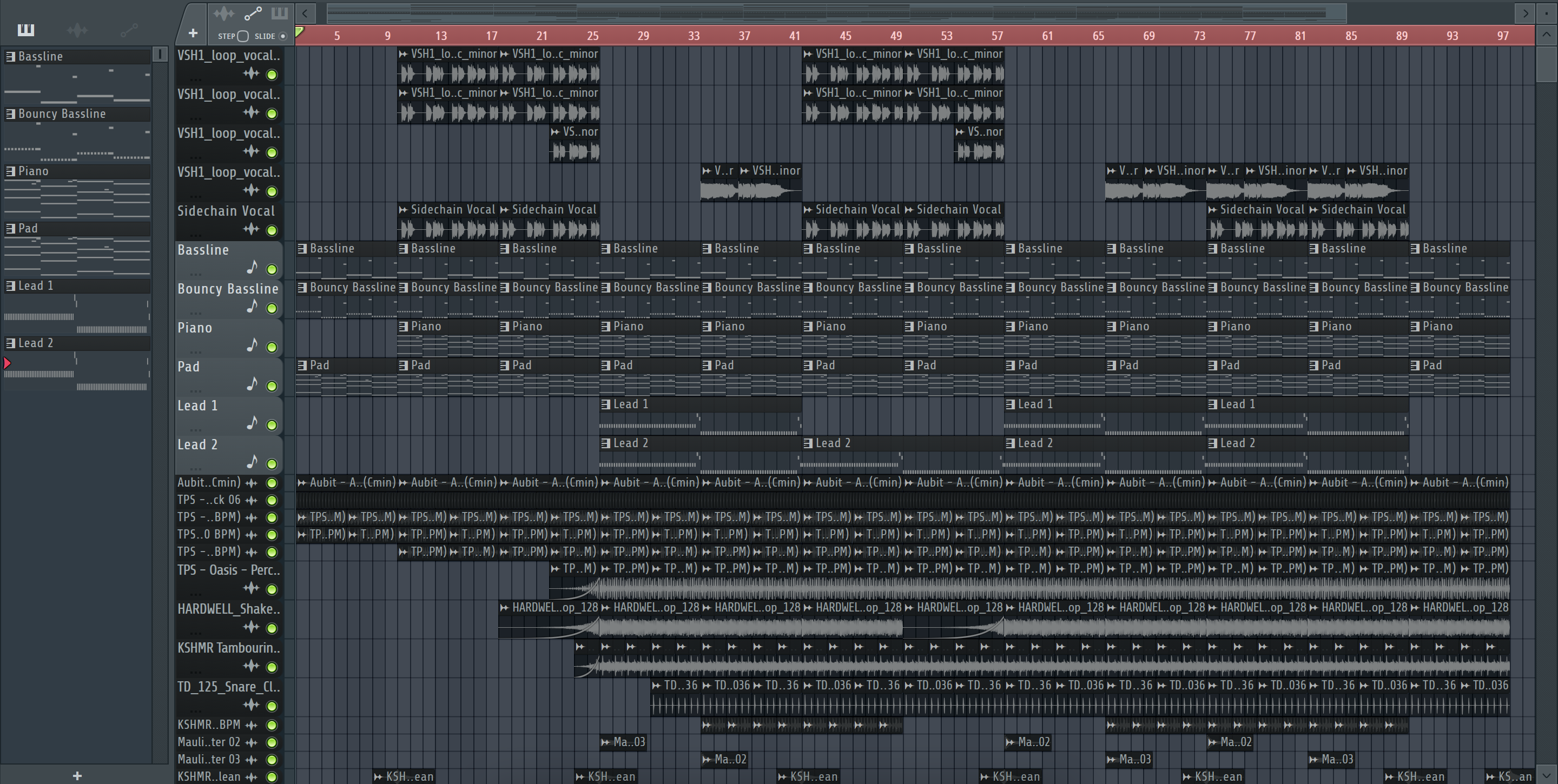Switch picker to the Audio clips tab
Viewport: 1558px width, 784px height.
pos(77,30)
